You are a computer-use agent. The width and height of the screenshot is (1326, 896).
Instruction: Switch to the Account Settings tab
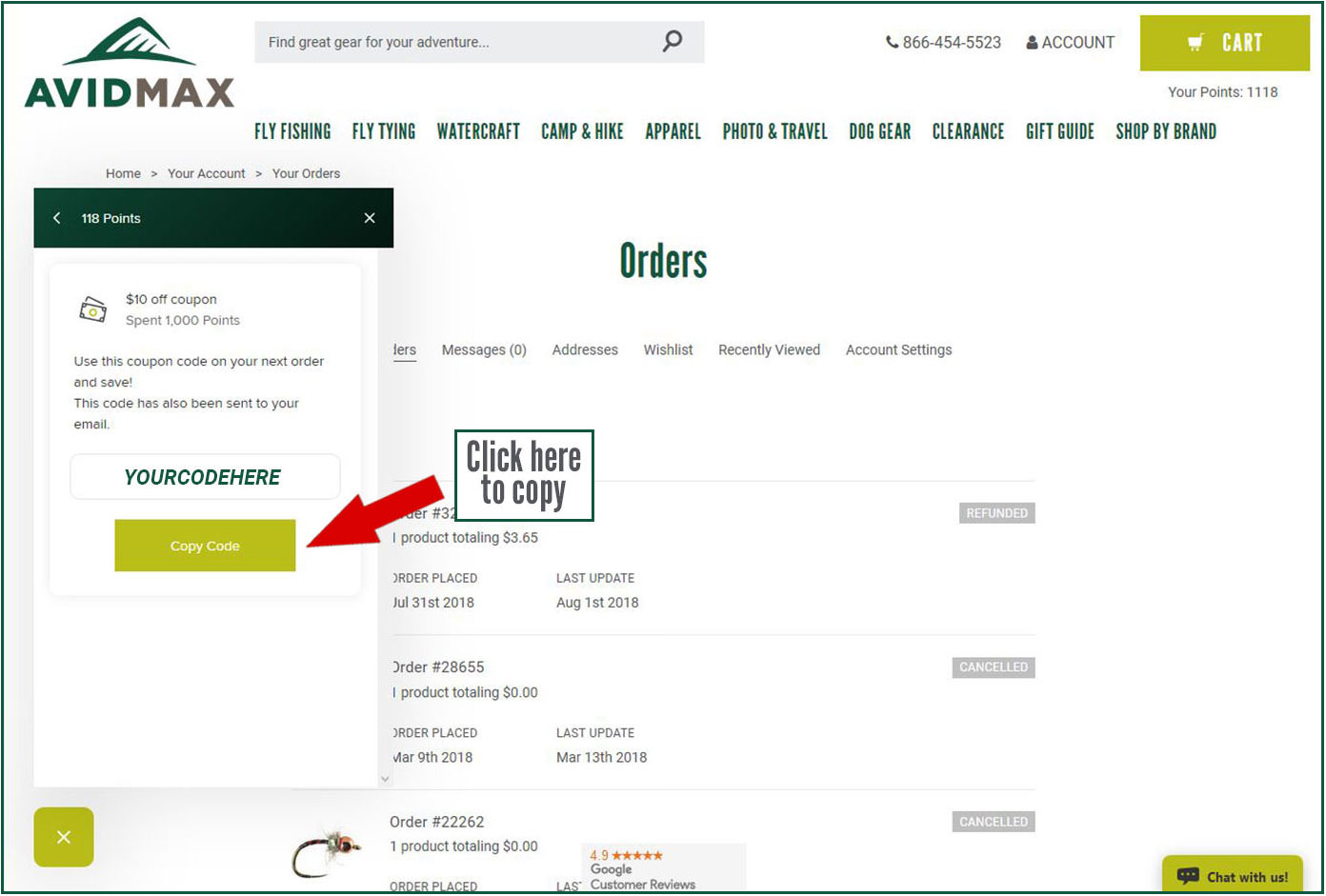coord(898,349)
